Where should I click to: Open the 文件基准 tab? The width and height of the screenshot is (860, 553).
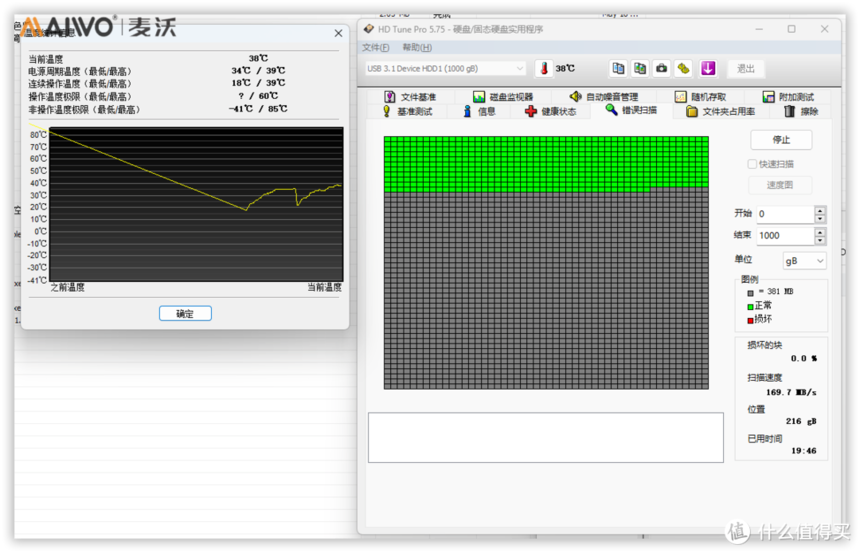coord(410,97)
